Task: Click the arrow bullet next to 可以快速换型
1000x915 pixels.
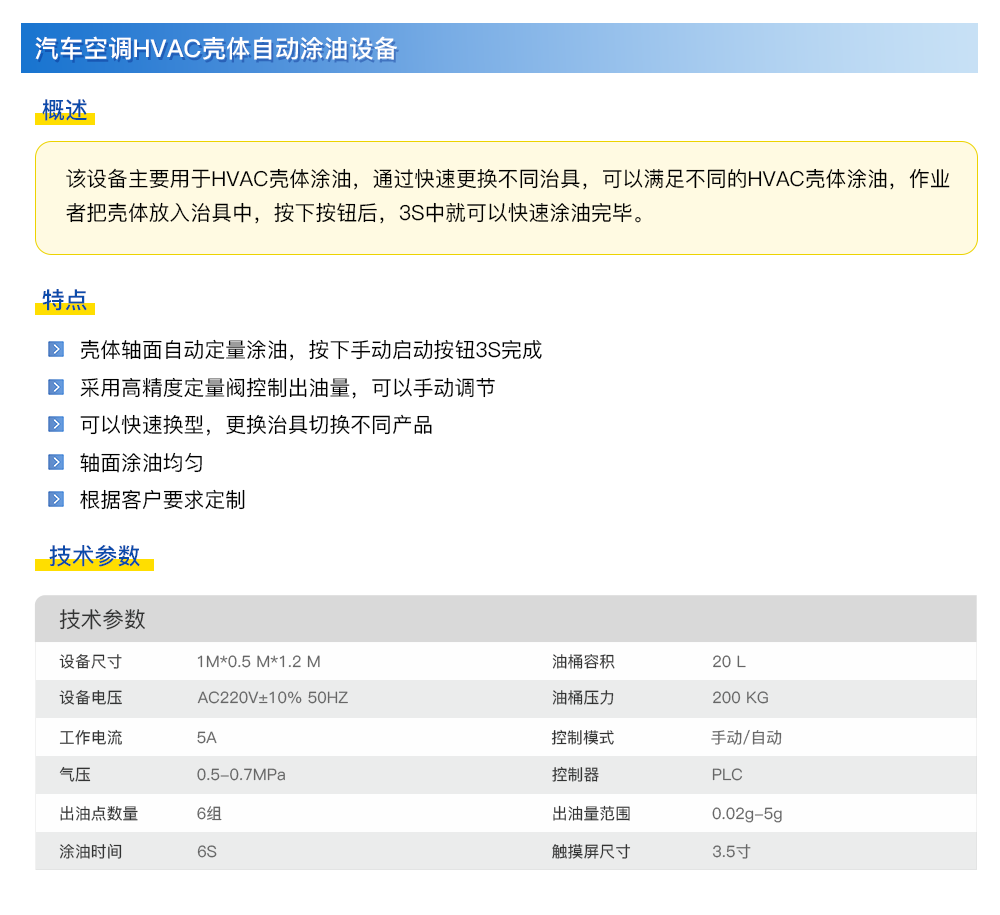Action: (x=56, y=424)
